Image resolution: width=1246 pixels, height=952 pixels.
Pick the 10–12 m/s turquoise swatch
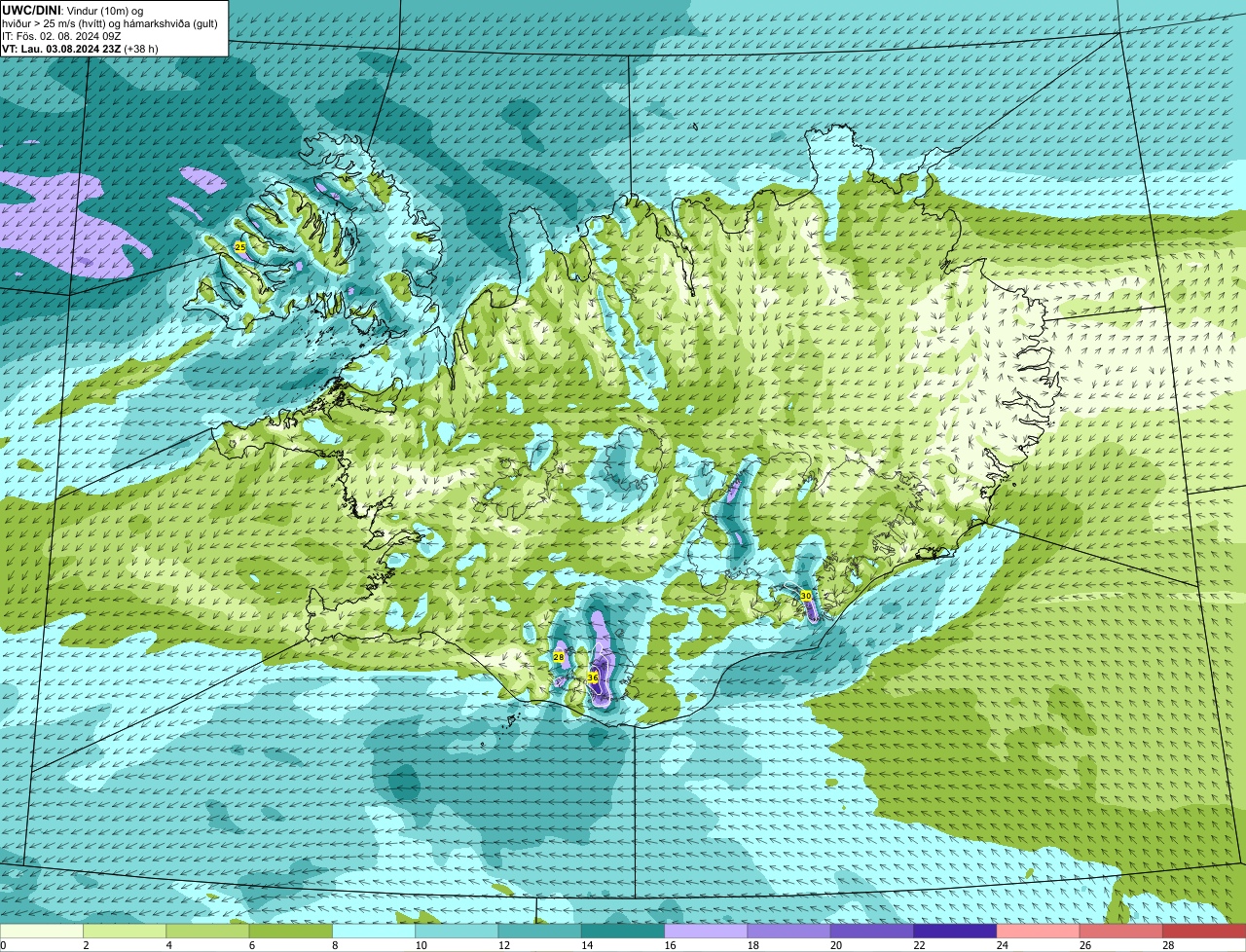coord(457,931)
